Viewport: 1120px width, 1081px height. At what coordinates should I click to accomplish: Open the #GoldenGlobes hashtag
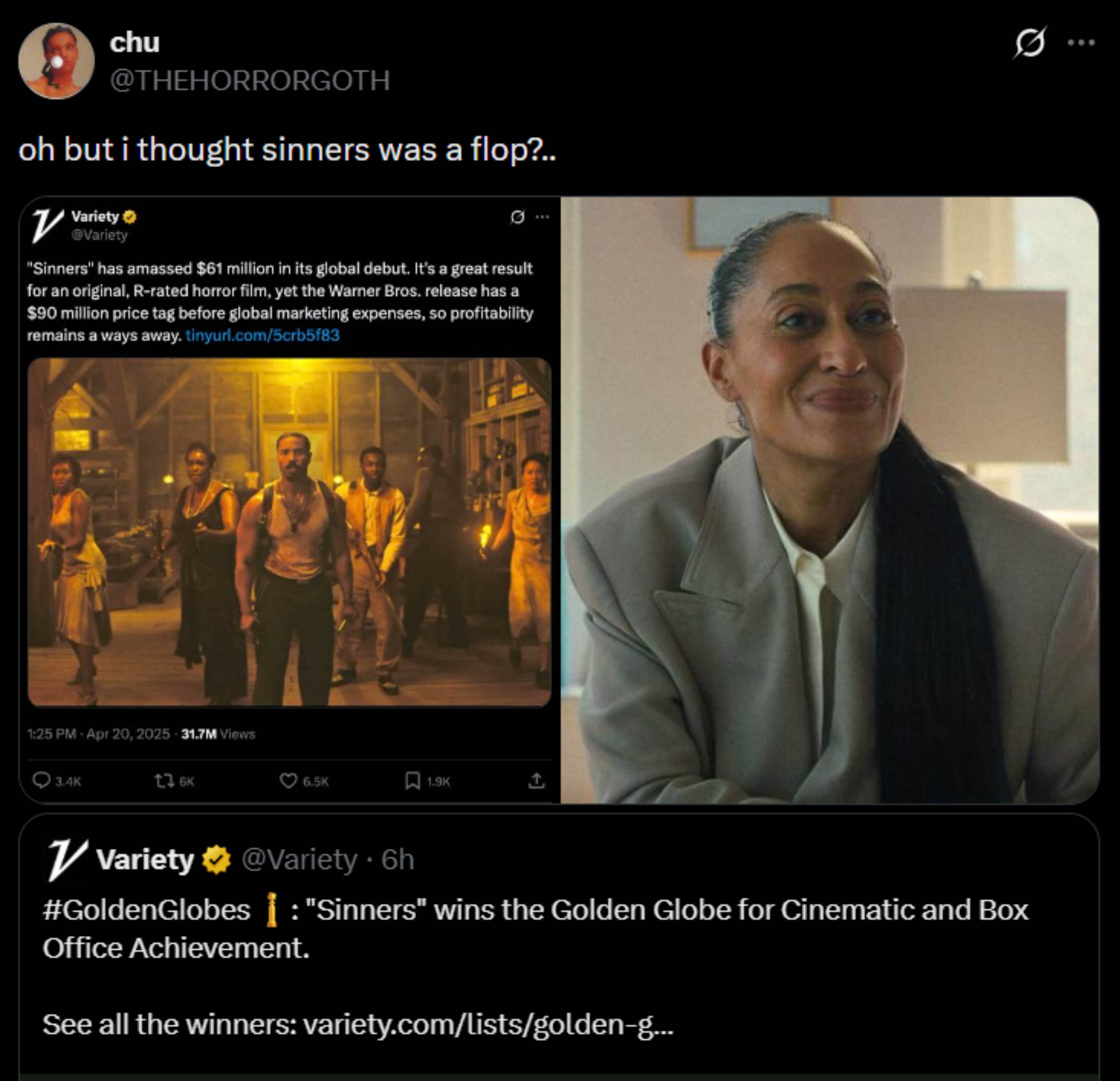(146, 909)
